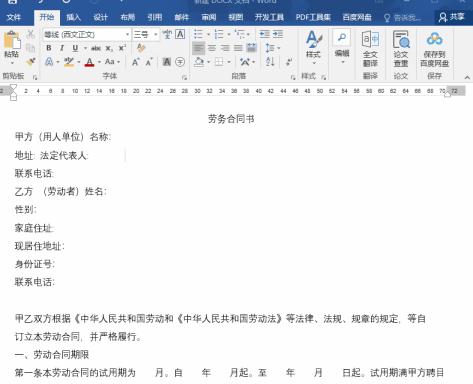Image resolution: width=473 pixels, height=384 pixels.
Task: Open the paragraph dialog launcher
Action: tap(293, 77)
